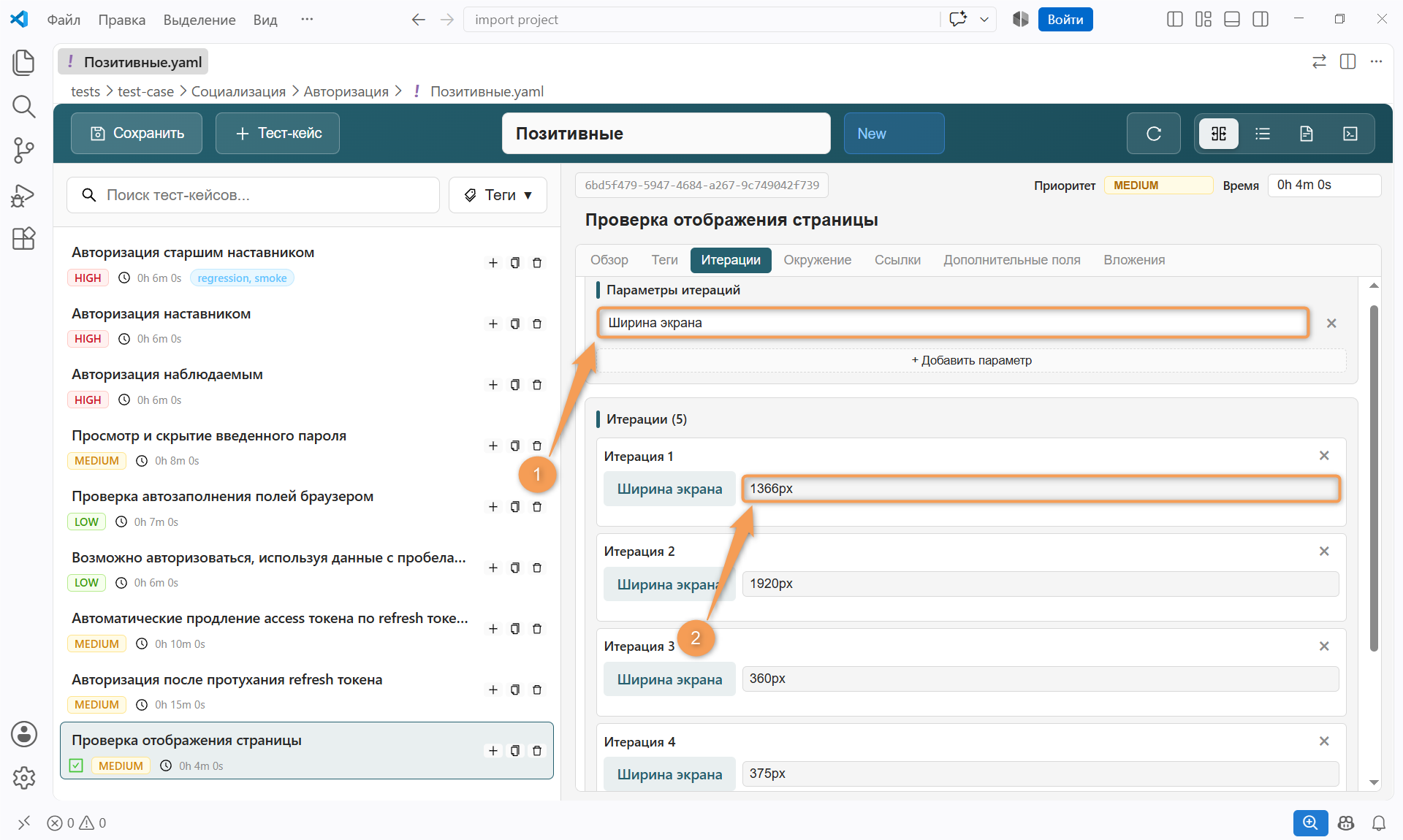Toggle primary side bar layout button
The height and width of the screenshot is (840, 1403).
[1175, 20]
